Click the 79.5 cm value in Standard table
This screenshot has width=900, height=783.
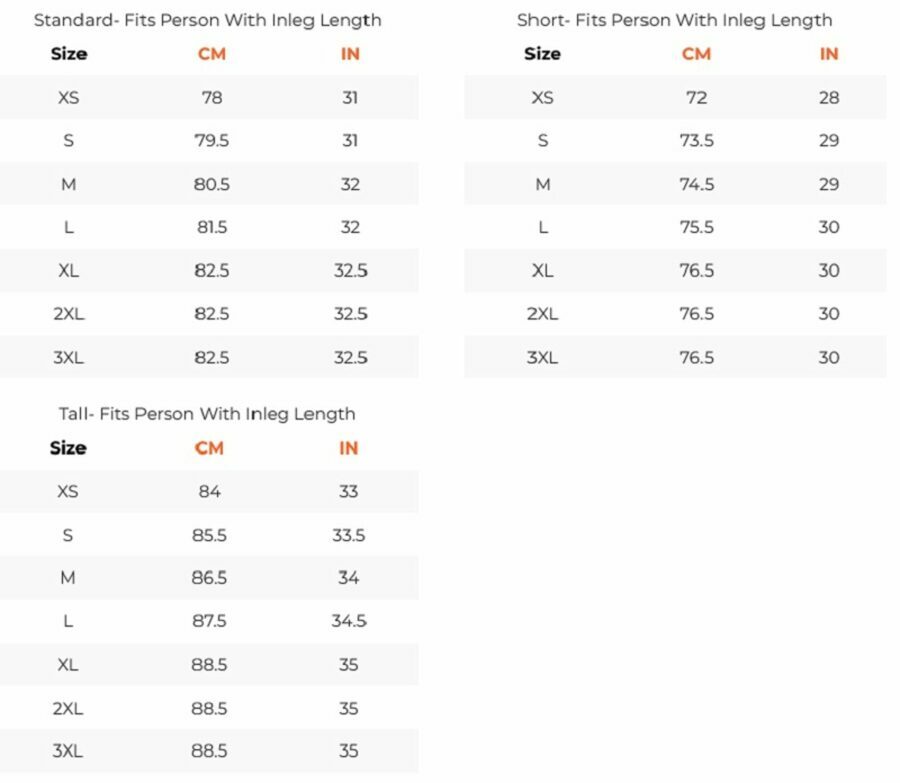211,141
